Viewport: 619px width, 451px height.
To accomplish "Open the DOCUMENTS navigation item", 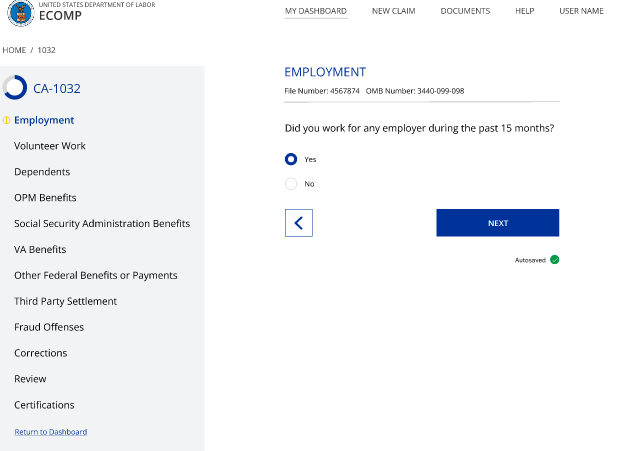I will [465, 11].
